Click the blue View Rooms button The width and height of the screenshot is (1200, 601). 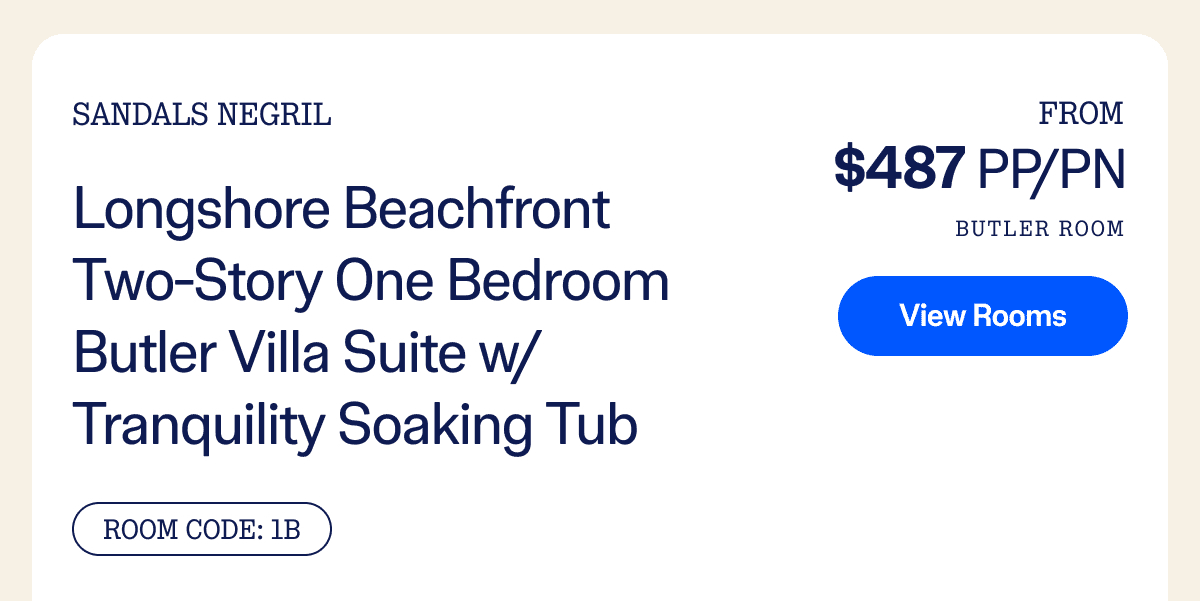coord(982,316)
